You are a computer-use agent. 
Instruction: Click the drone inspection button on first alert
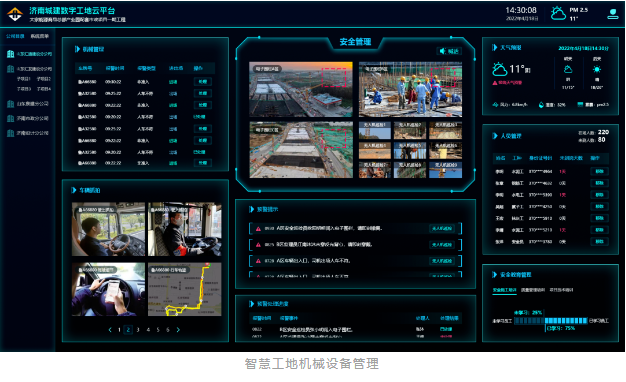(441, 229)
